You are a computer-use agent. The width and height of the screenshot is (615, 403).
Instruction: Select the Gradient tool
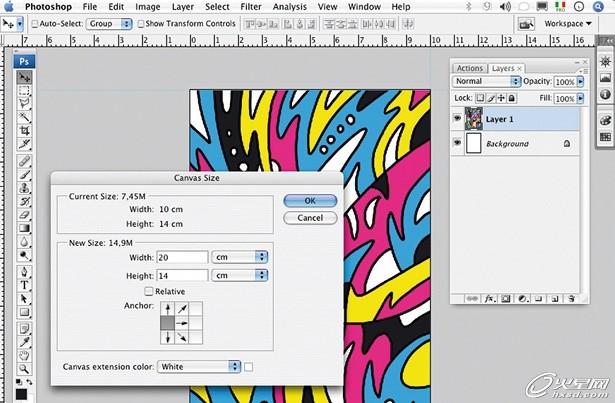coord(24,228)
